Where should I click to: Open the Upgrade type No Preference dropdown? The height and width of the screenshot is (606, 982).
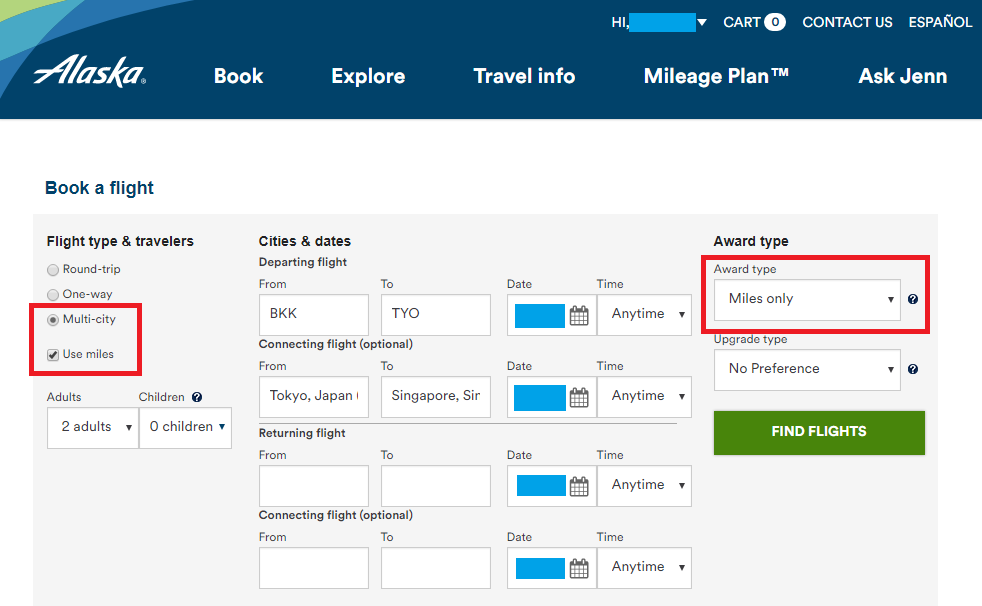tap(807, 370)
